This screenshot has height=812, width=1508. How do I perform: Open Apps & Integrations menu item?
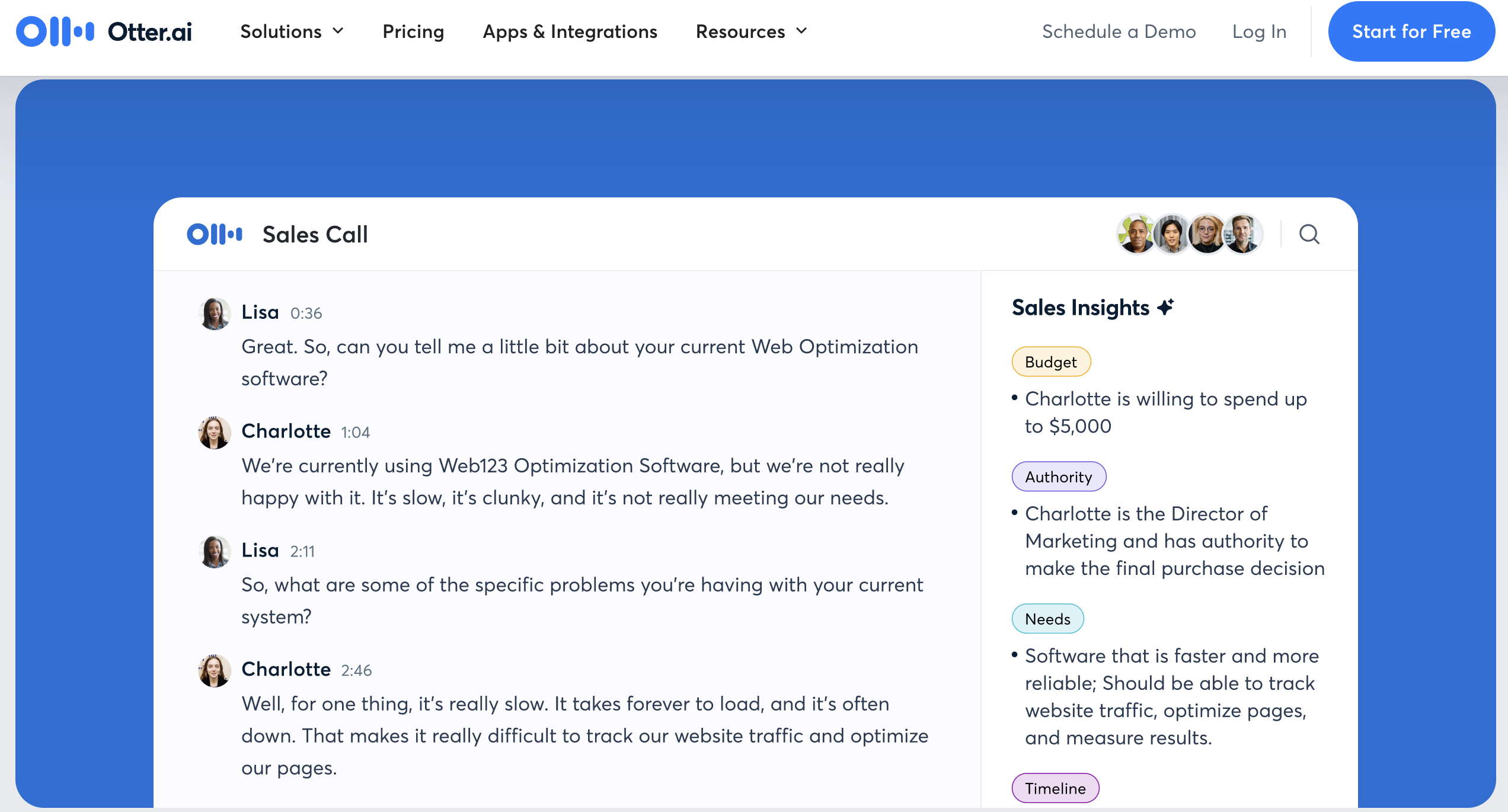(x=570, y=31)
